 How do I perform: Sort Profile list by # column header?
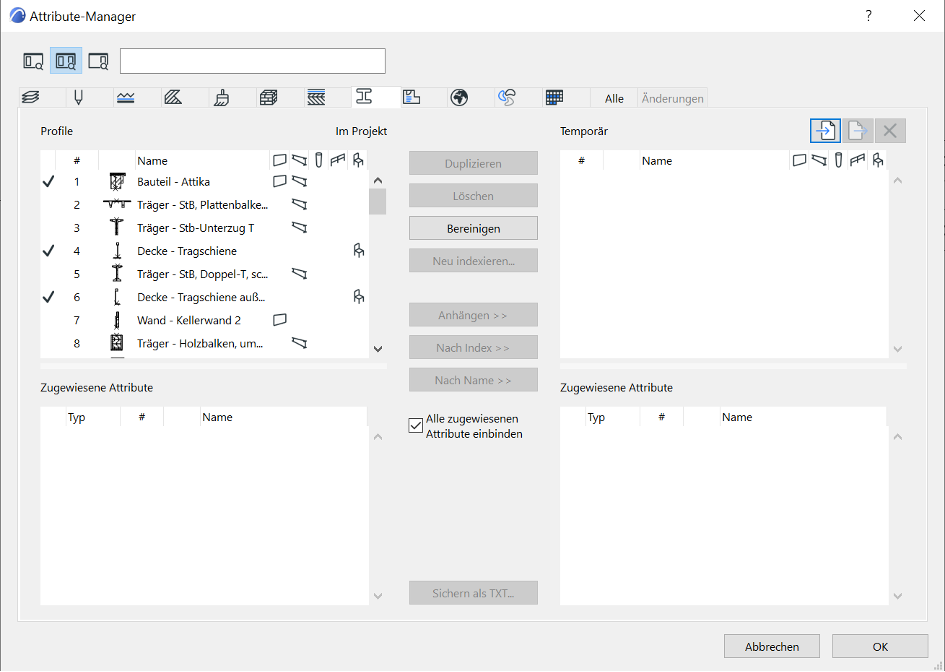77,160
